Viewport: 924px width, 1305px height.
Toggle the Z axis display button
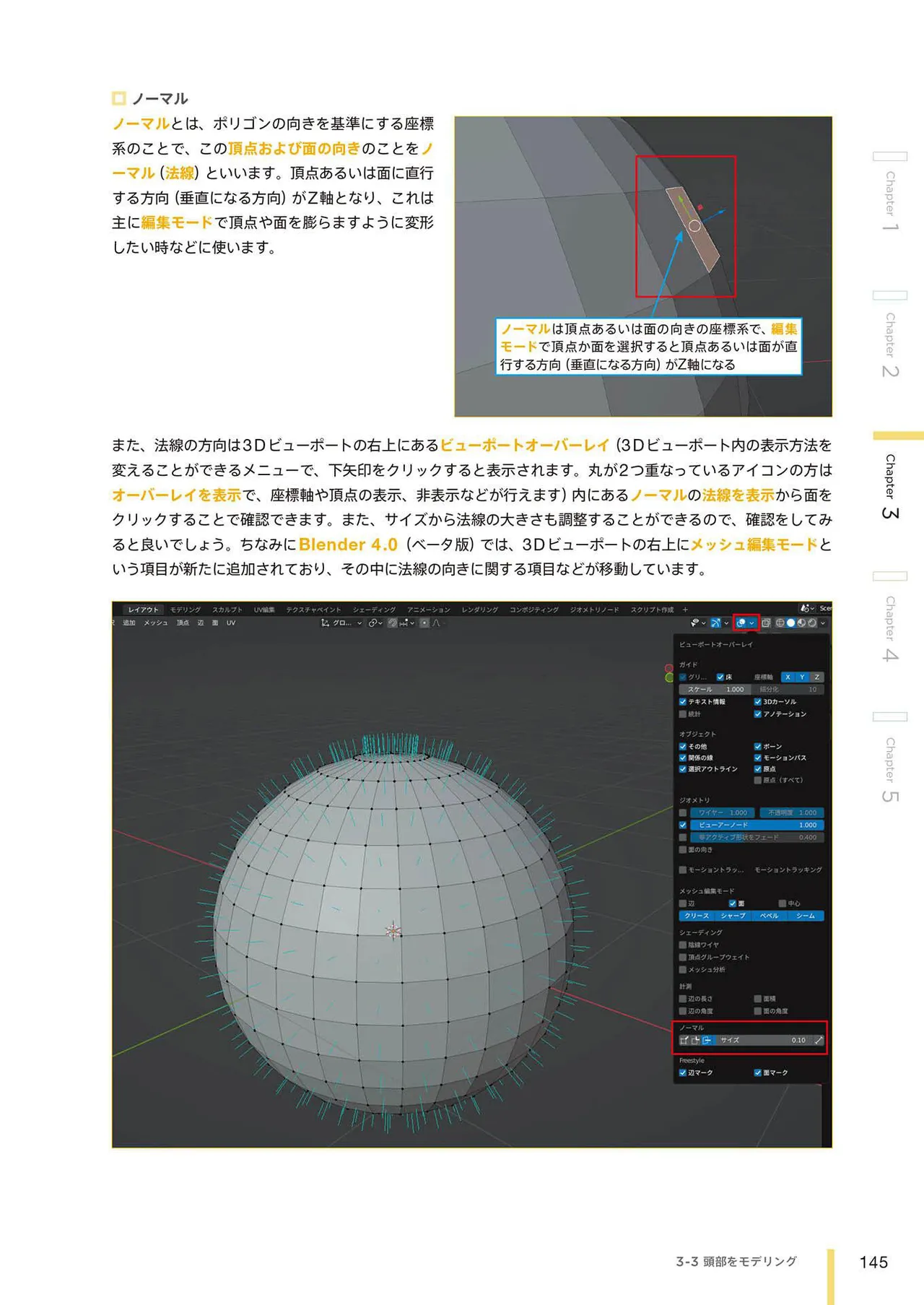tap(816, 677)
